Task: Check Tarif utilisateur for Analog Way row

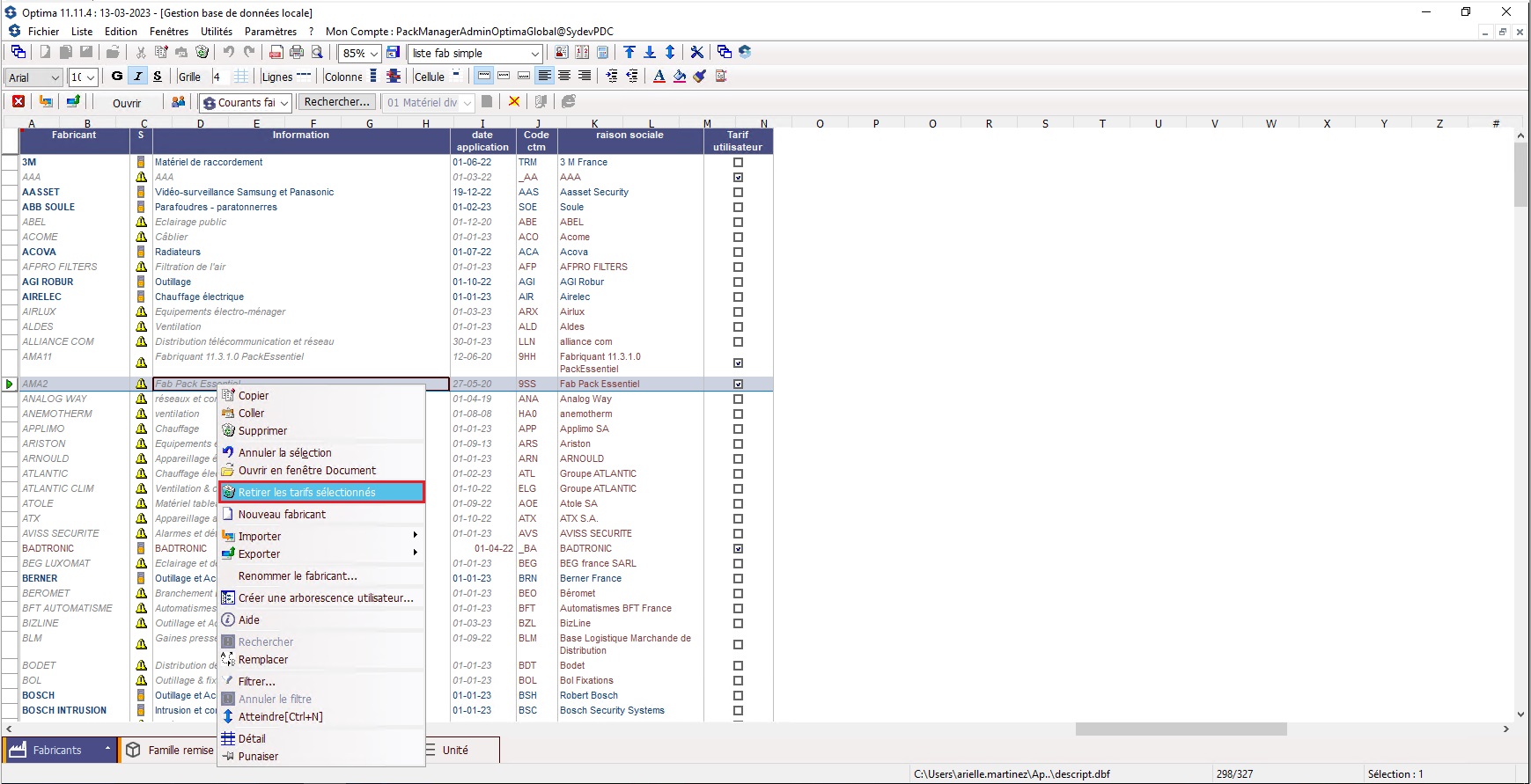Action: pyautogui.click(x=739, y=399)
